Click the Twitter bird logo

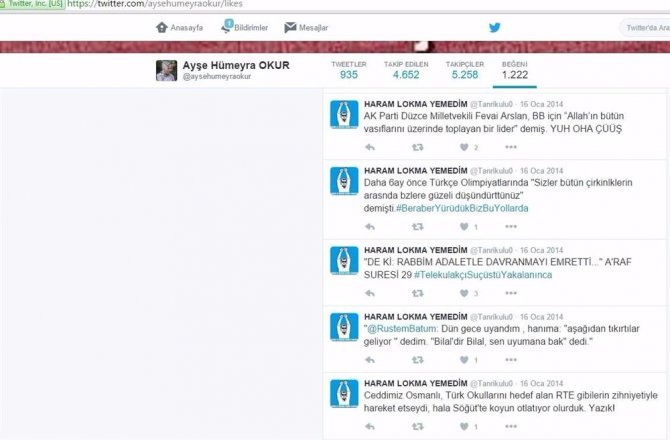[494, 27]
